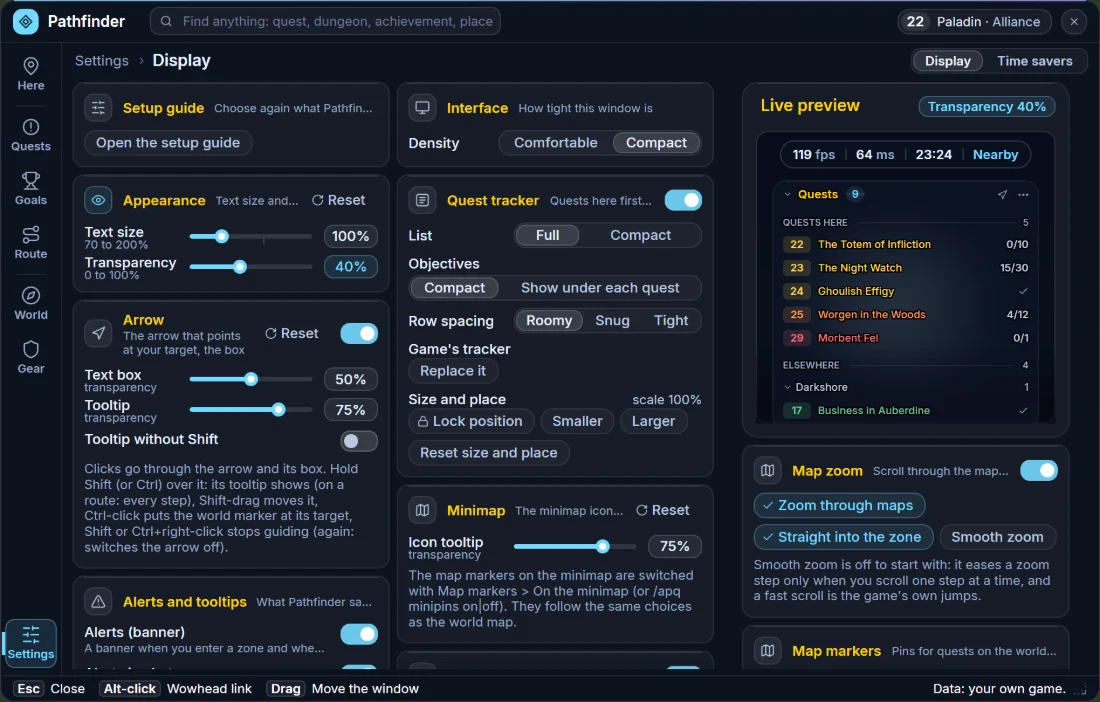Open the Gear shield section
Image resolution: width=1100 pixels, height=702 pixels.
[31, 357]
